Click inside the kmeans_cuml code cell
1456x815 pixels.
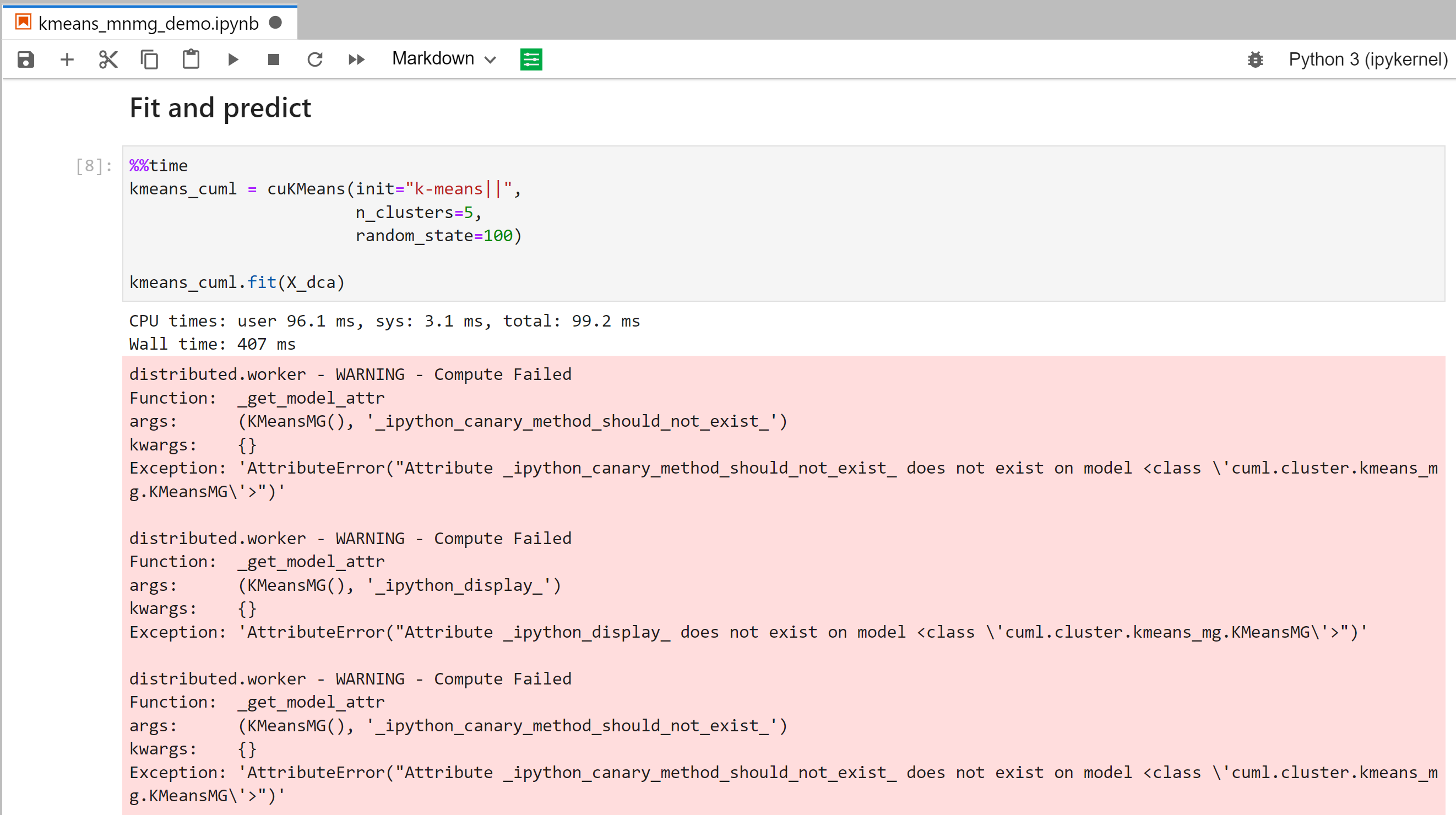(395, 223)
